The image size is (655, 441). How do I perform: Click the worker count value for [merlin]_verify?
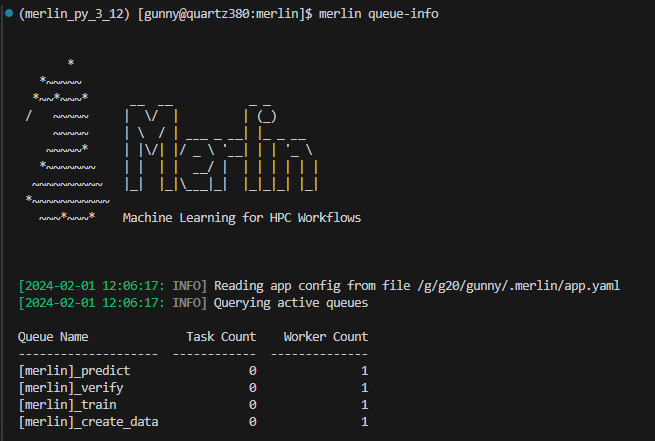(364, 388)
